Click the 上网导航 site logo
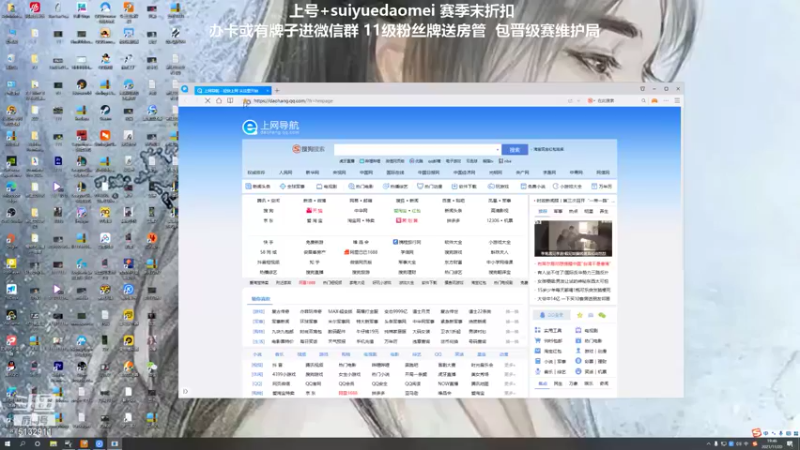Viewport: 800px width, 450px height. (270, 127)
